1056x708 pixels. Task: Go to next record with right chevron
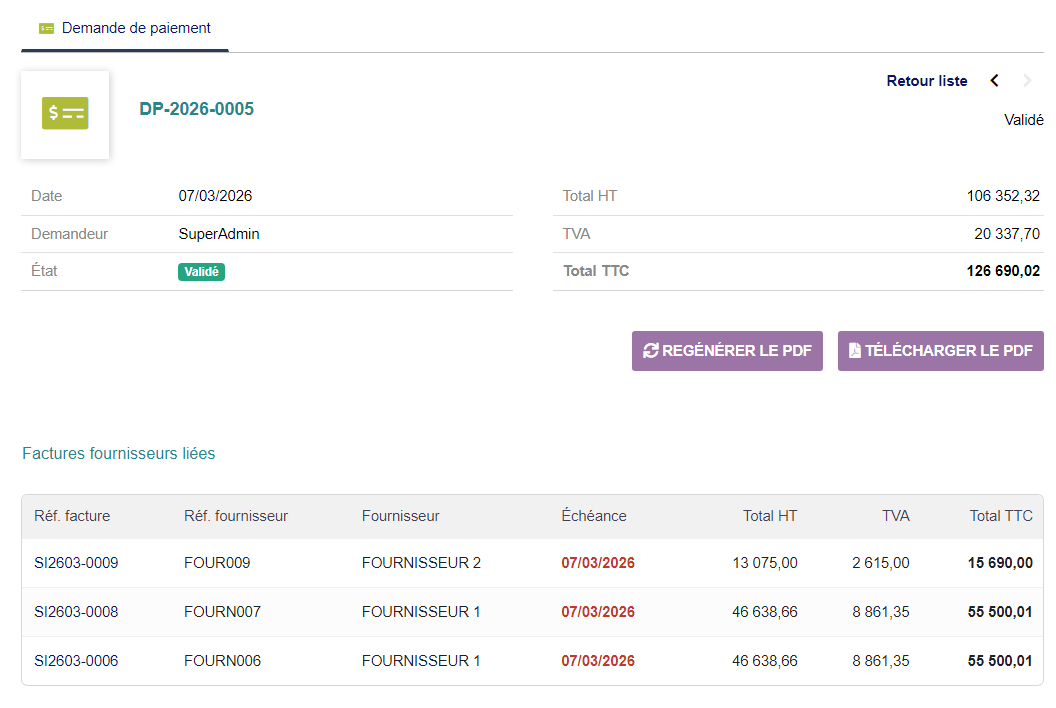coord(1027,81)
